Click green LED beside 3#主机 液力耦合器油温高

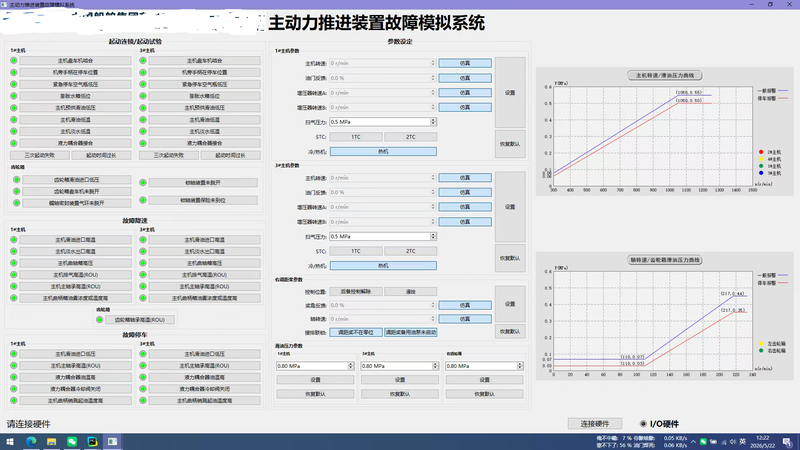click(x=143, y=378)
